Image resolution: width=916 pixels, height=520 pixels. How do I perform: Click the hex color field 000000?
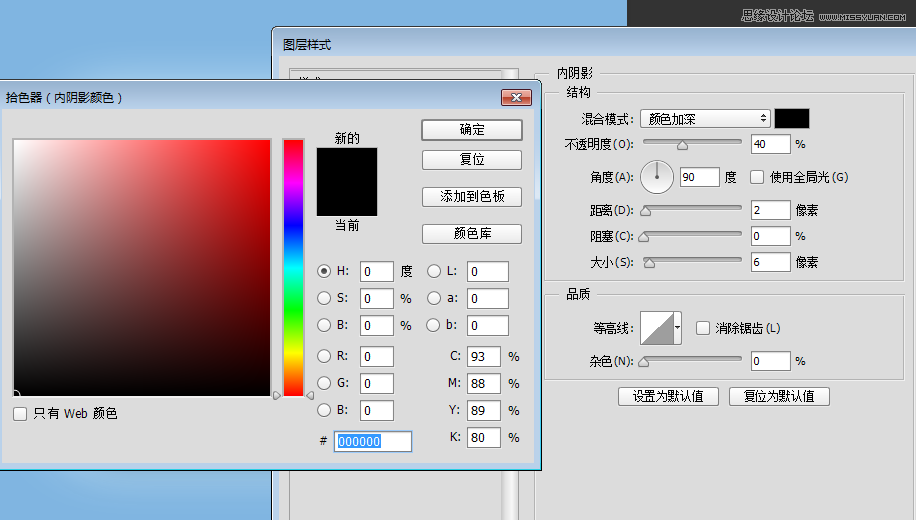click(373, 441)
